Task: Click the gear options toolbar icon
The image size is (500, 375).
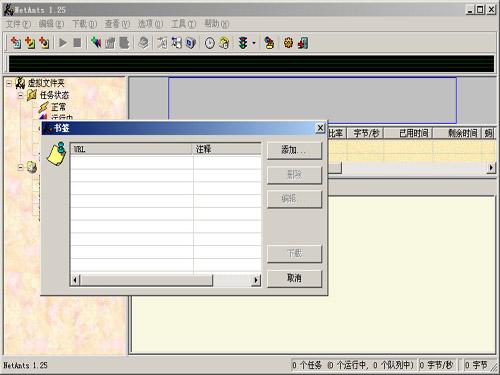Action: pyautogui.click(x=288, y=43)
